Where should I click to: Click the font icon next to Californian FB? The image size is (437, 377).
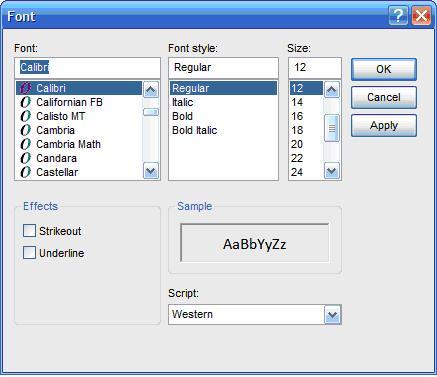[25, 102]
